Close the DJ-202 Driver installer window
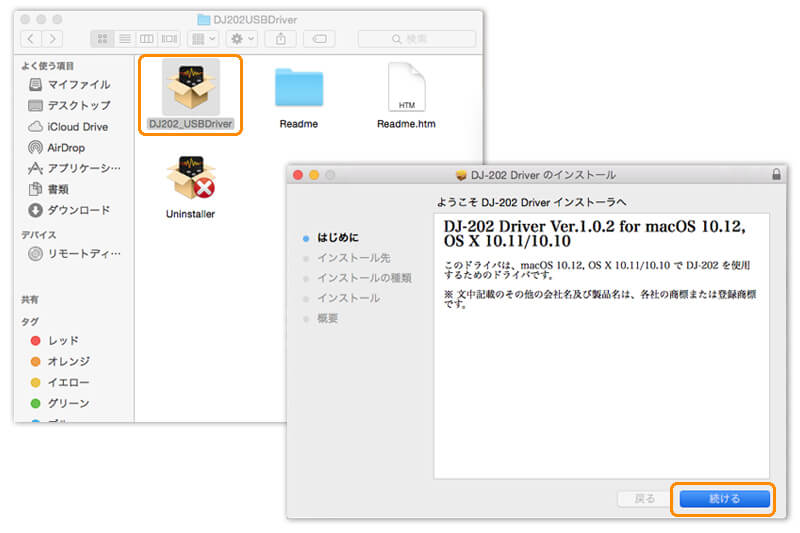This screenshot has height=533, width=800. (298, 175)
